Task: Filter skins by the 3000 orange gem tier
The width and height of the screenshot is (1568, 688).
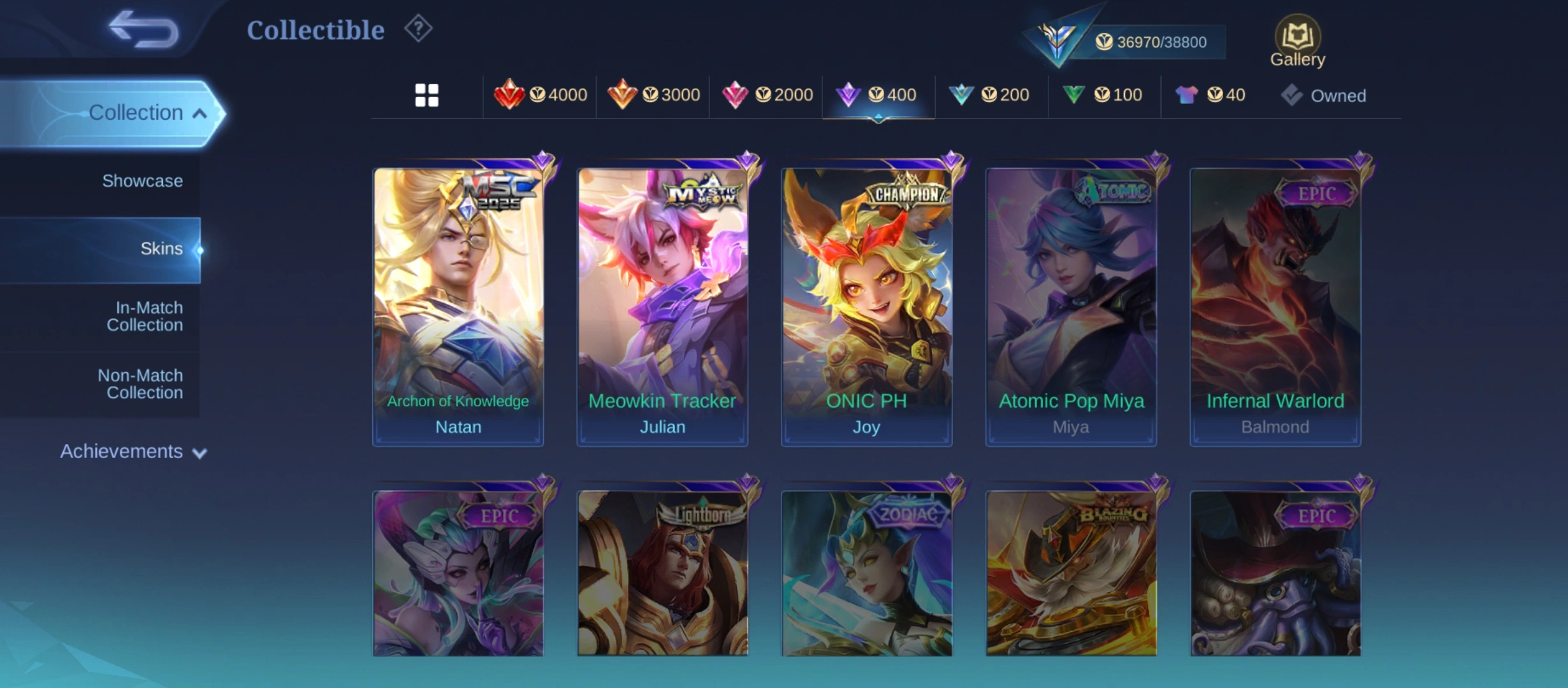Action: coord(653,95)
